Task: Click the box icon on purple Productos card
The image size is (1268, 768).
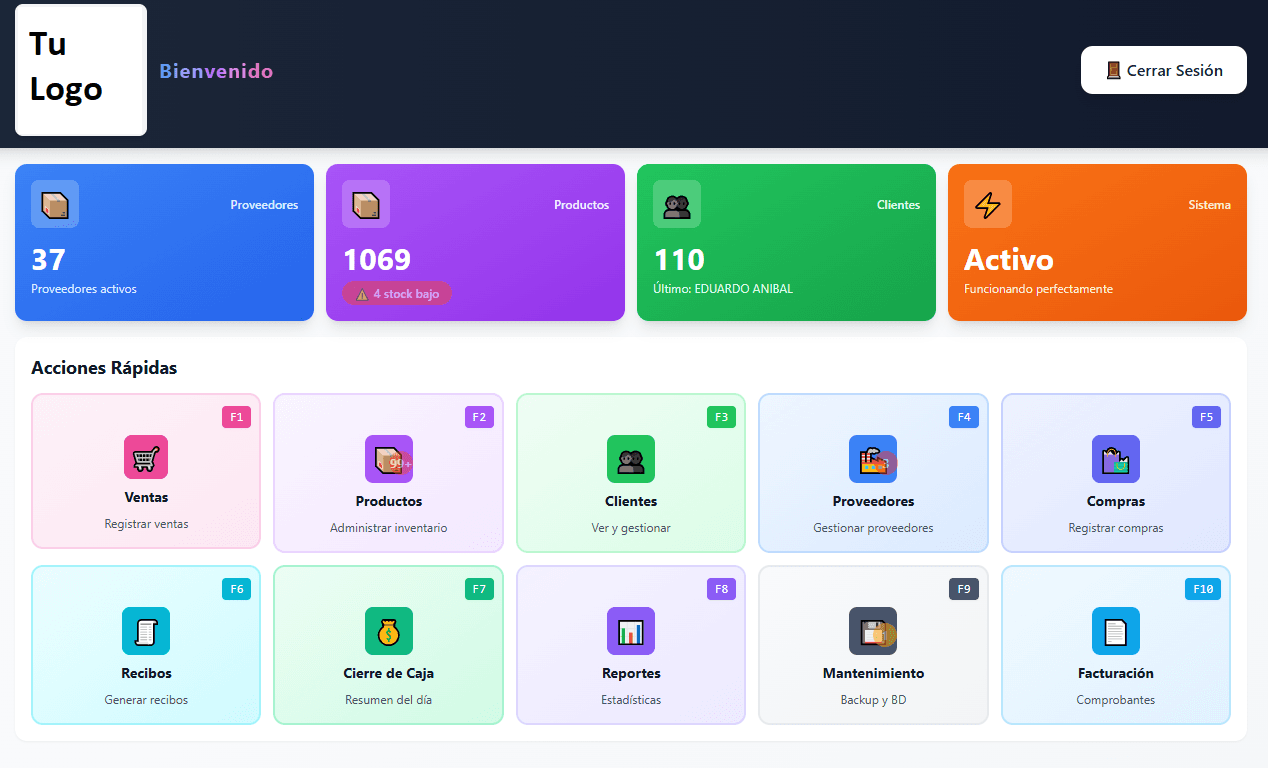Action: [366, 204]
